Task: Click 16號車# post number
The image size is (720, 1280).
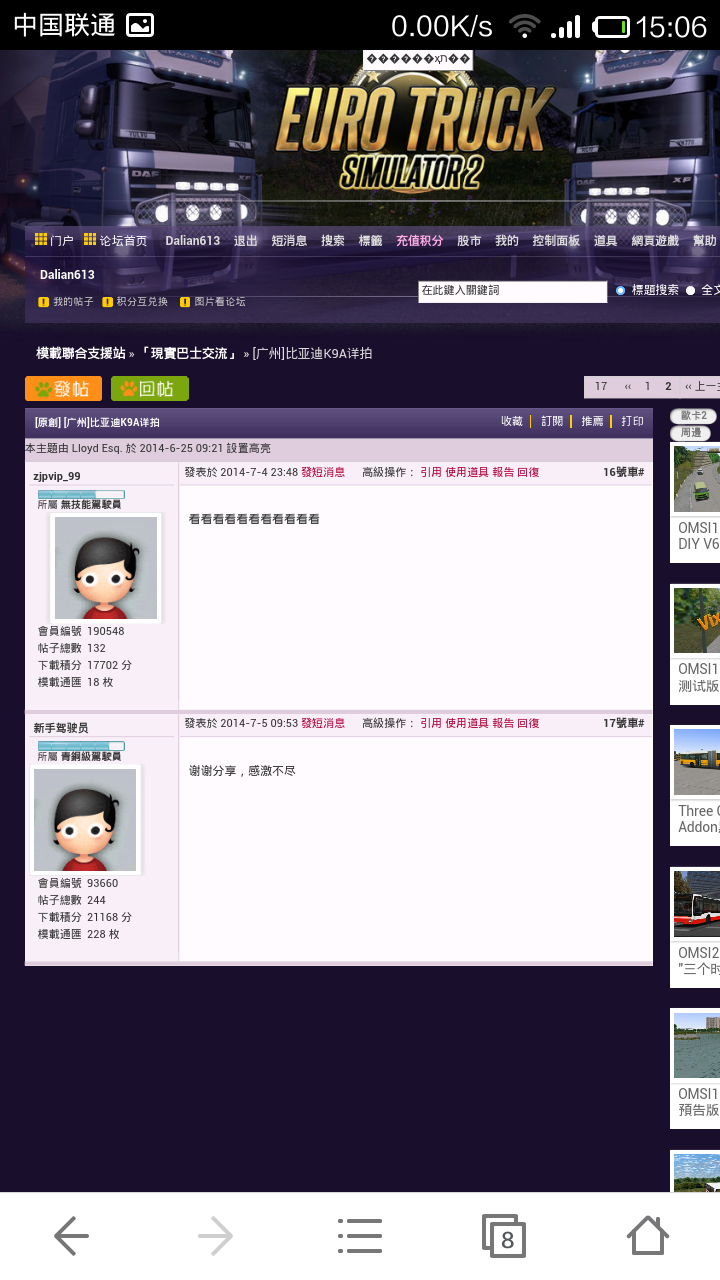Action: (x=624, y=472)
